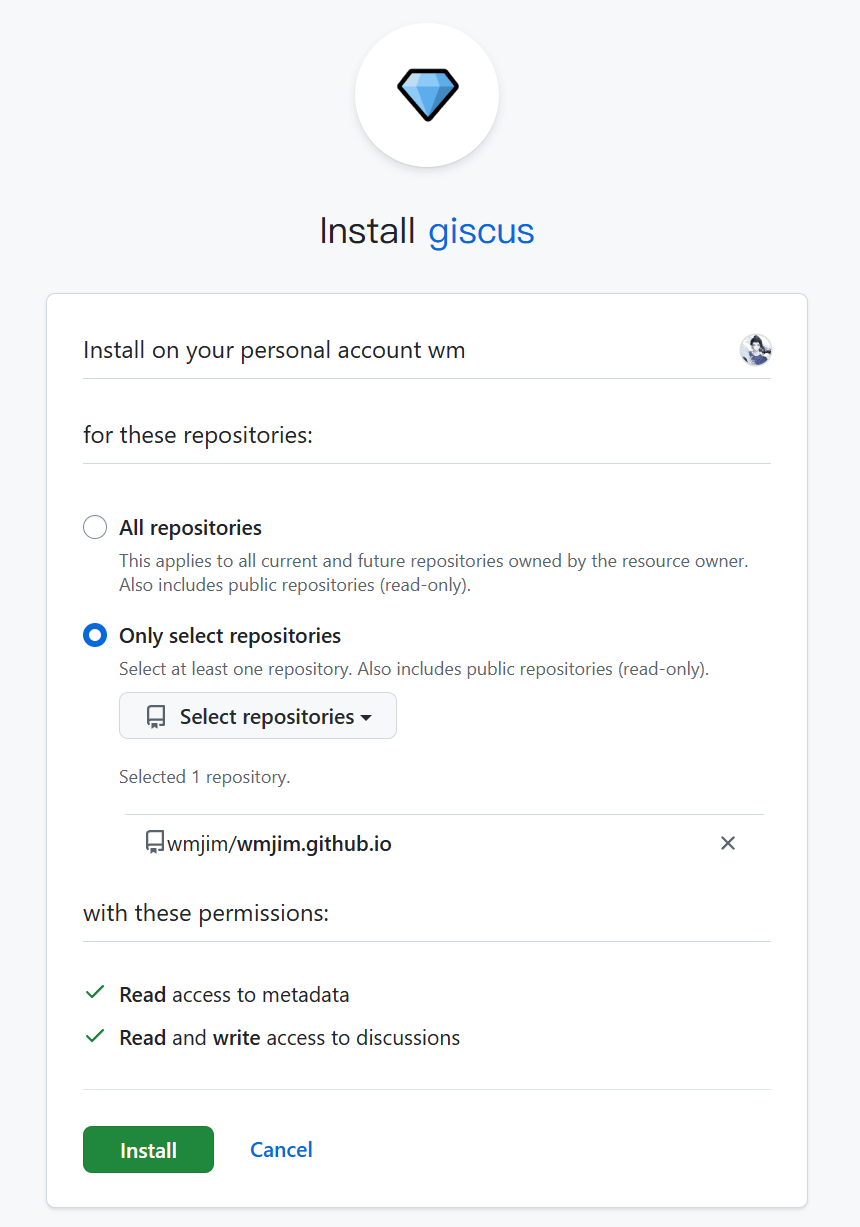
Task: Click 'Read and write access to discussions' text
Action: [289, 1038]
